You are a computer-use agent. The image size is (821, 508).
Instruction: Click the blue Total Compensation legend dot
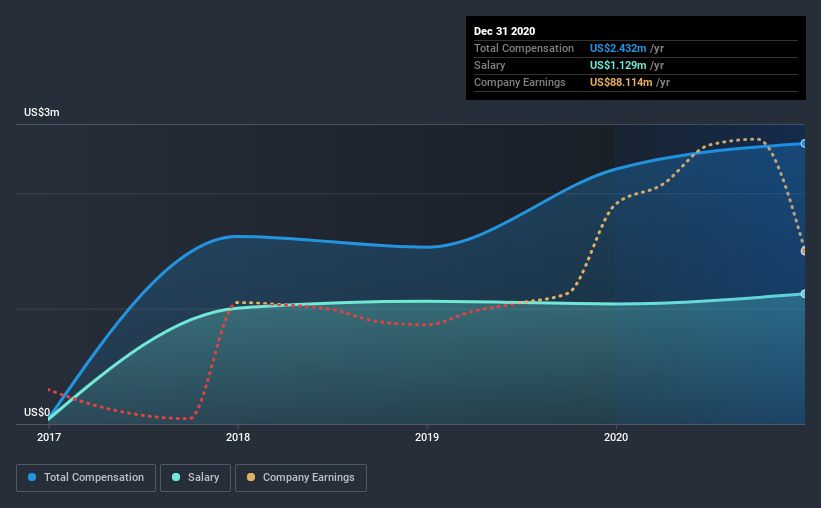point(32,477)
